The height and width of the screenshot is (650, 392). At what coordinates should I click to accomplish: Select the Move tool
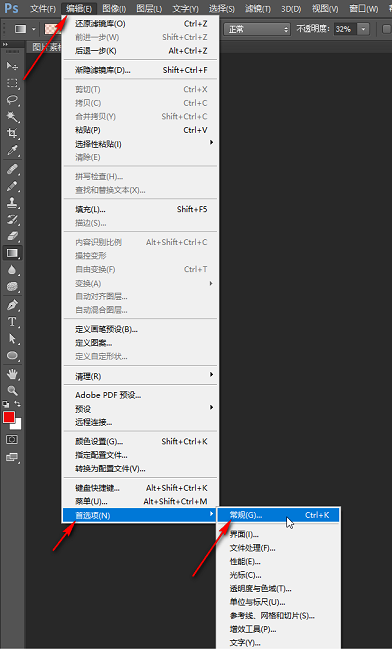12,65
